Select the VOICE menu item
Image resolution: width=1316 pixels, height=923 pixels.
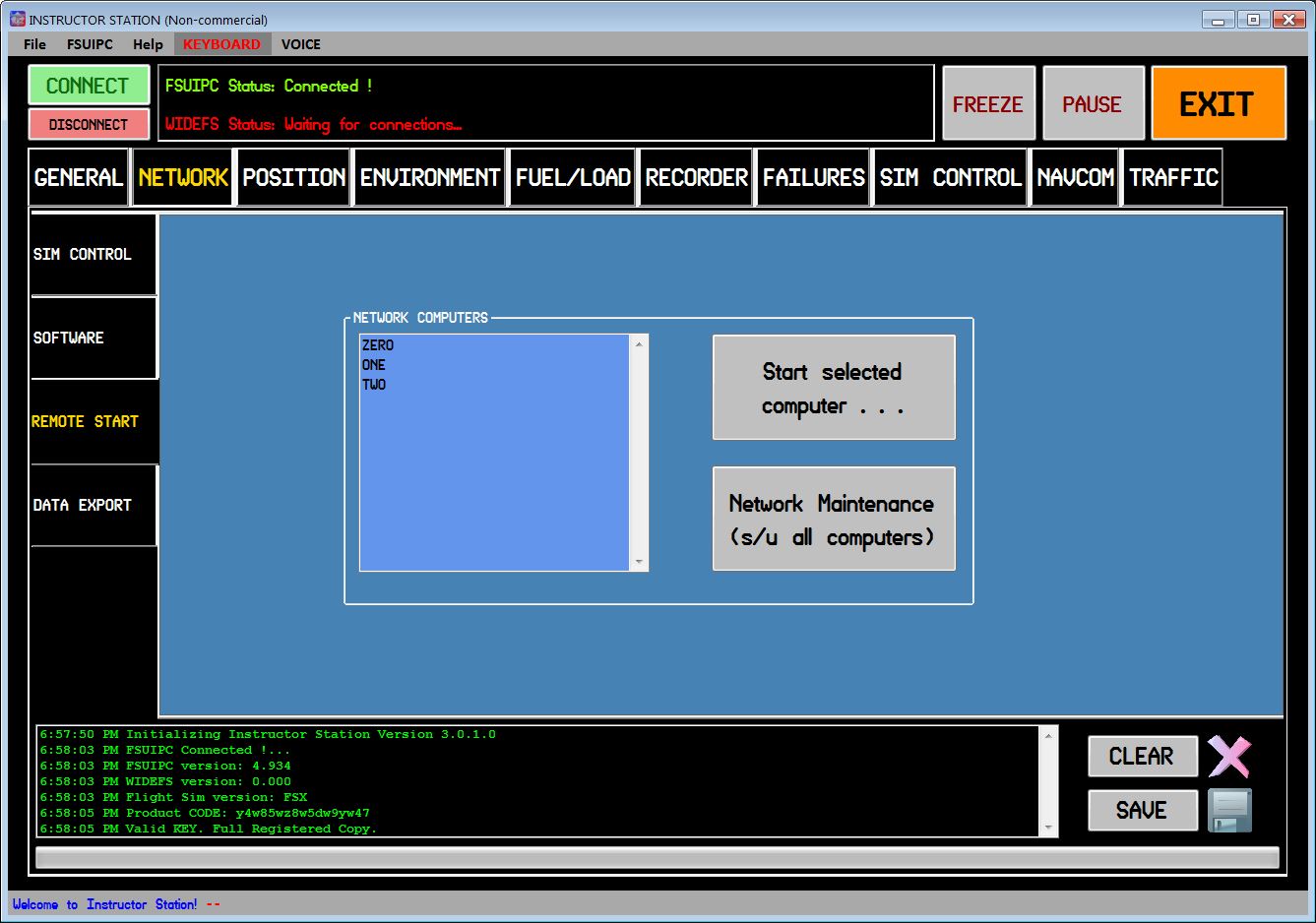(301, 44)
